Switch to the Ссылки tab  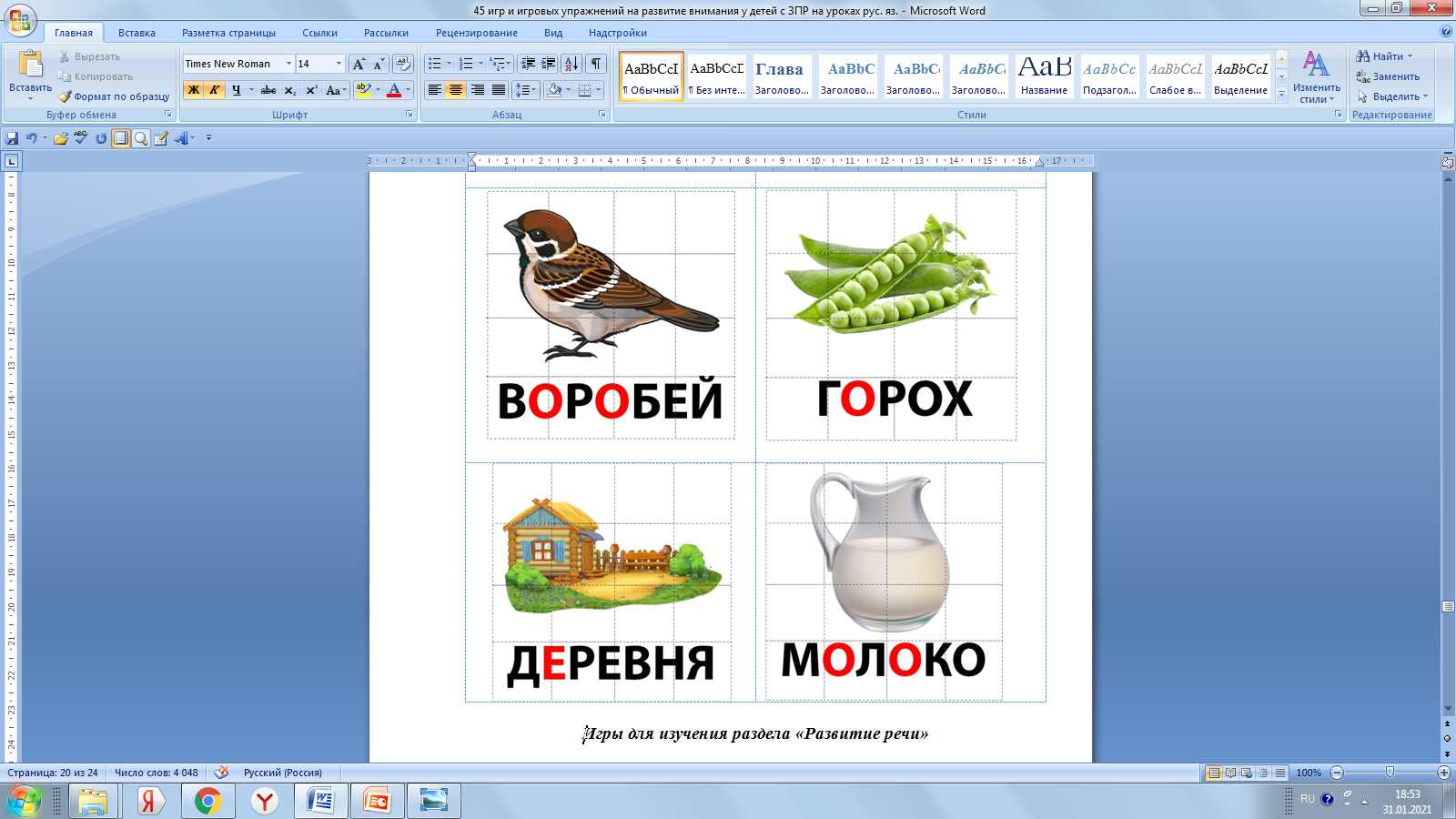click(319, 33)
